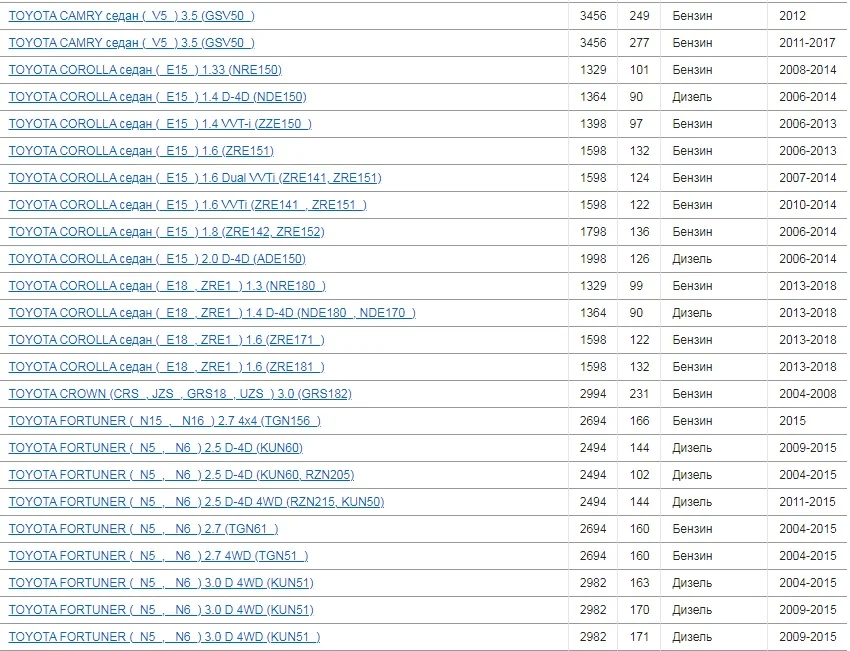The height and width of the screenshot is (651, 850).
Task: Click the 101 power value for Corolla 1.33
Action: point(639,70)
